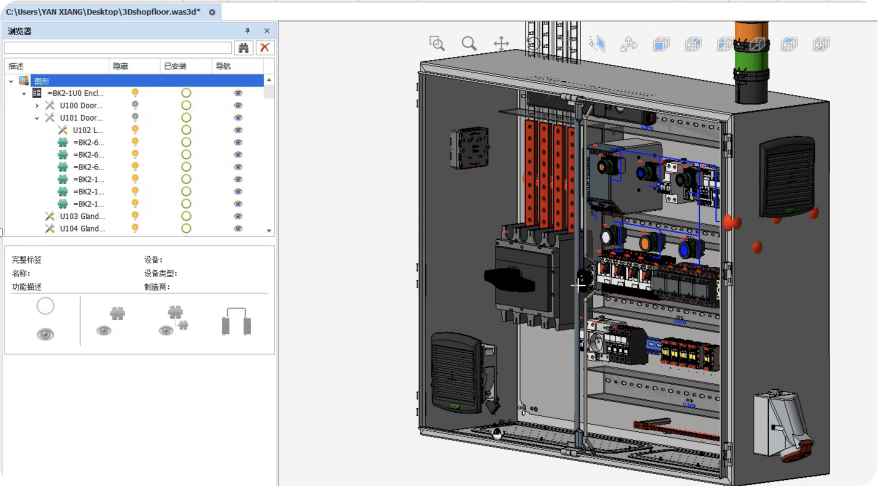The height and width of the screenshot is (486, 878).
Task: Toggle installed circle for =BK2-1U0 Encl
Action: click(x=186, y=93)
